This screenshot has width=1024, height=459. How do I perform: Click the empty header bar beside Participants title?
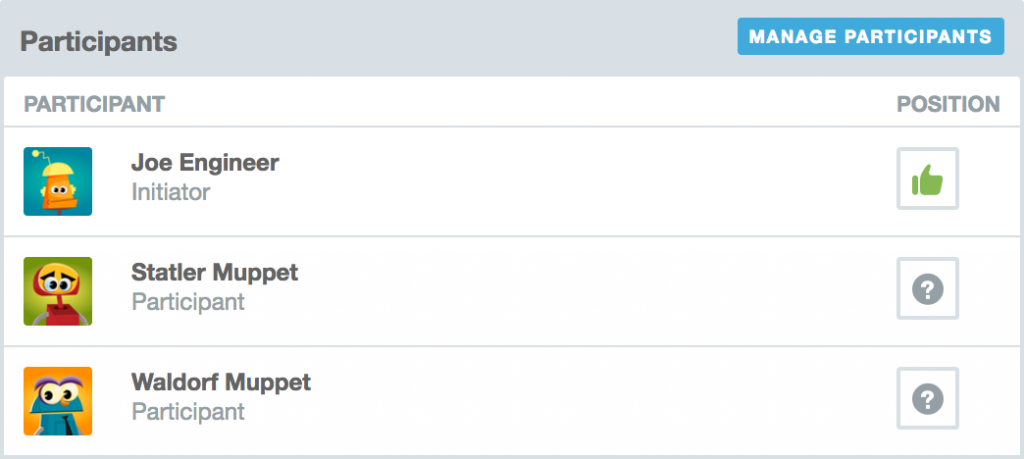[x=450, y=40]
